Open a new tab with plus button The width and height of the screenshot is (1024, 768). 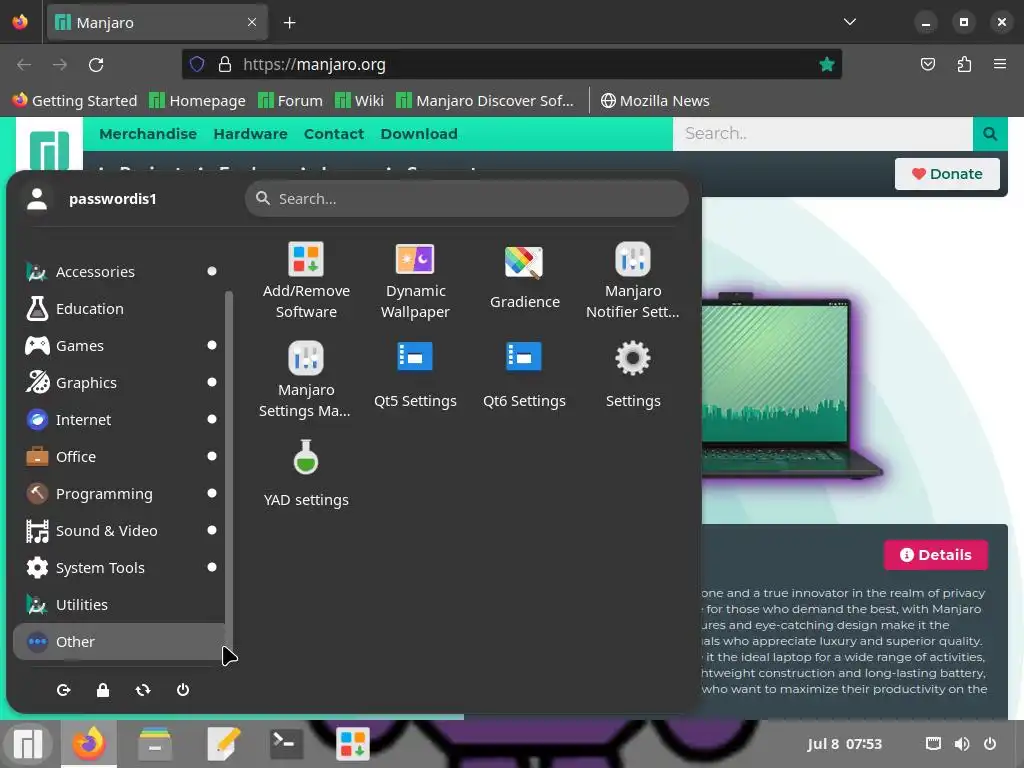point(289,23)
